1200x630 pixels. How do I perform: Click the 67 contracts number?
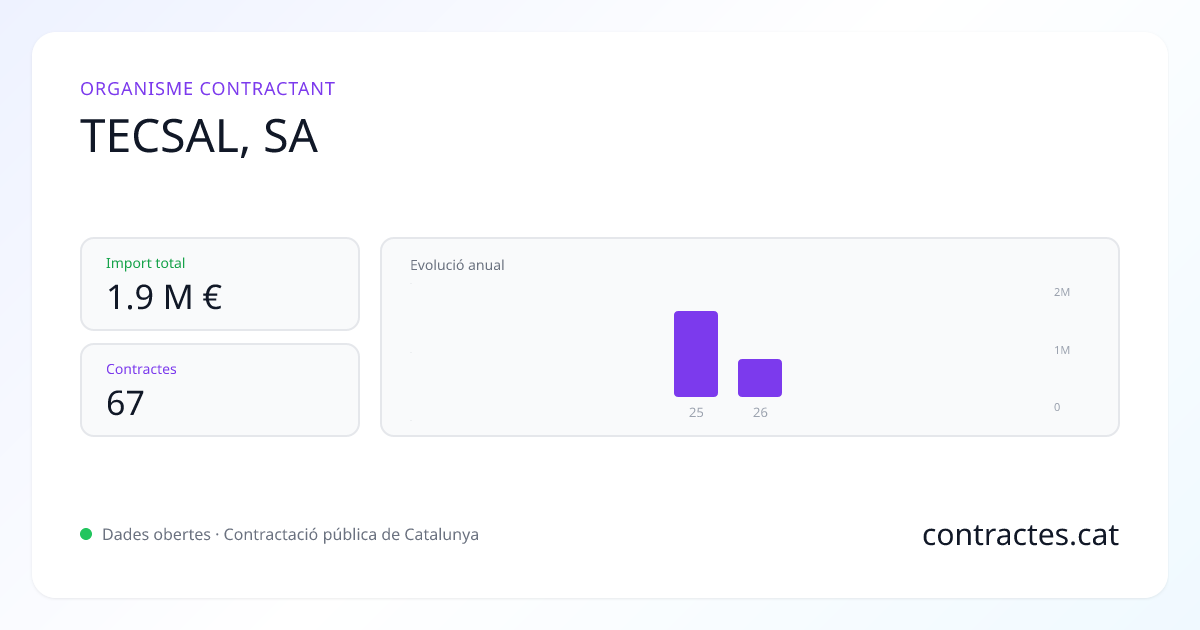pyautogui.click(x=126, y=403)
